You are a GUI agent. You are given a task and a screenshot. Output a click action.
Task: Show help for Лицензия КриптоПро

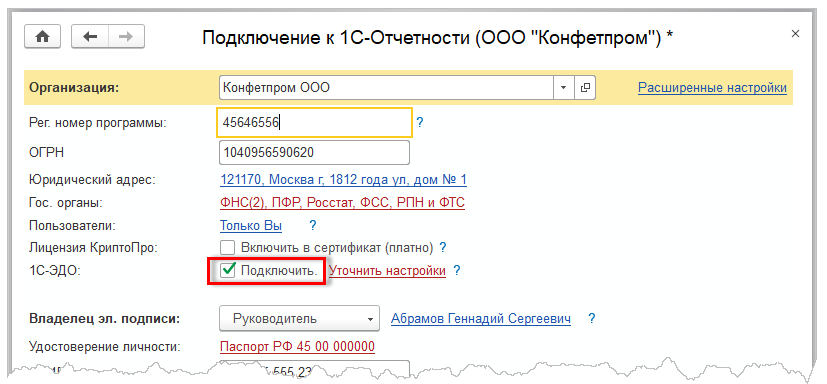pos(443,247)
